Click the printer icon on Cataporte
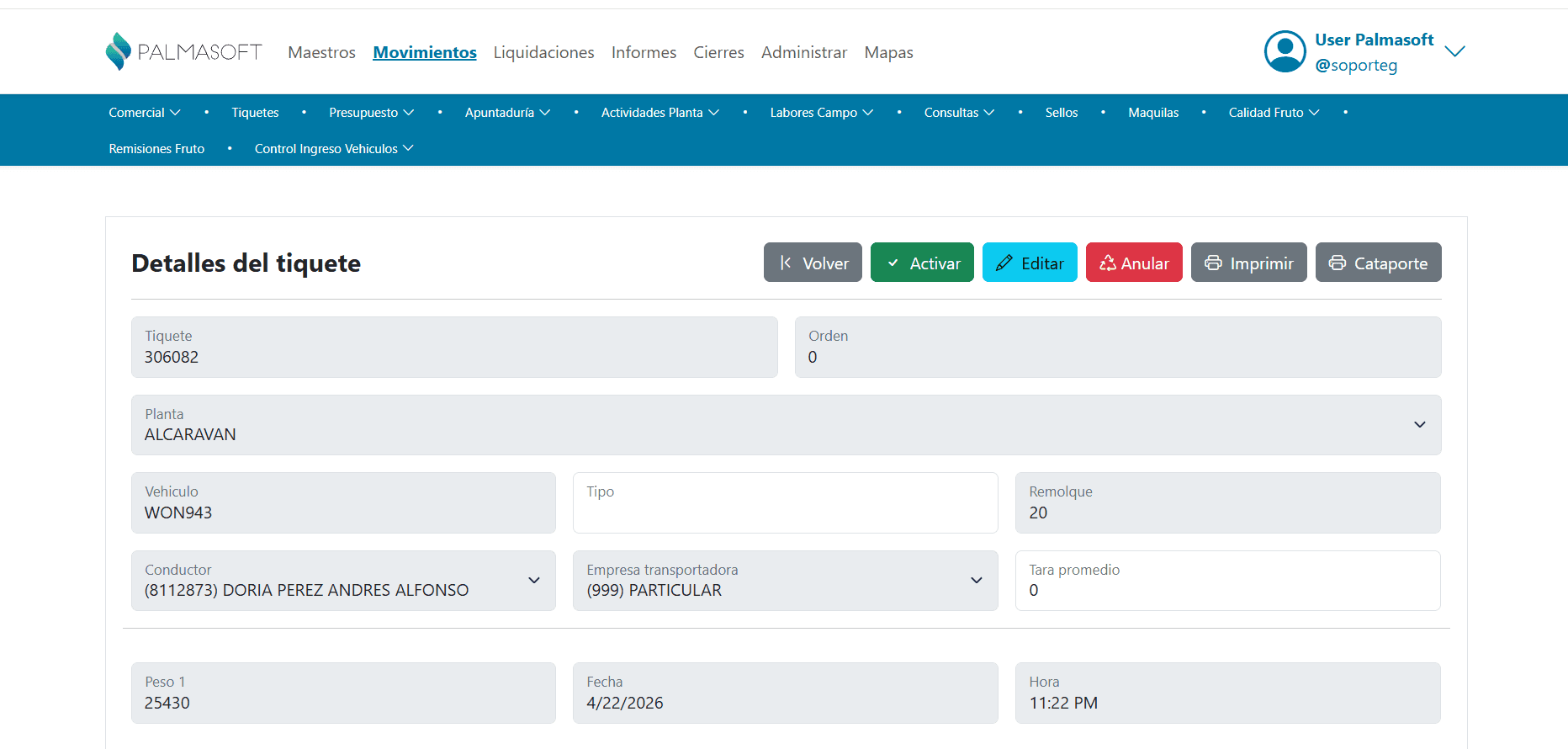 [1337, 263]
